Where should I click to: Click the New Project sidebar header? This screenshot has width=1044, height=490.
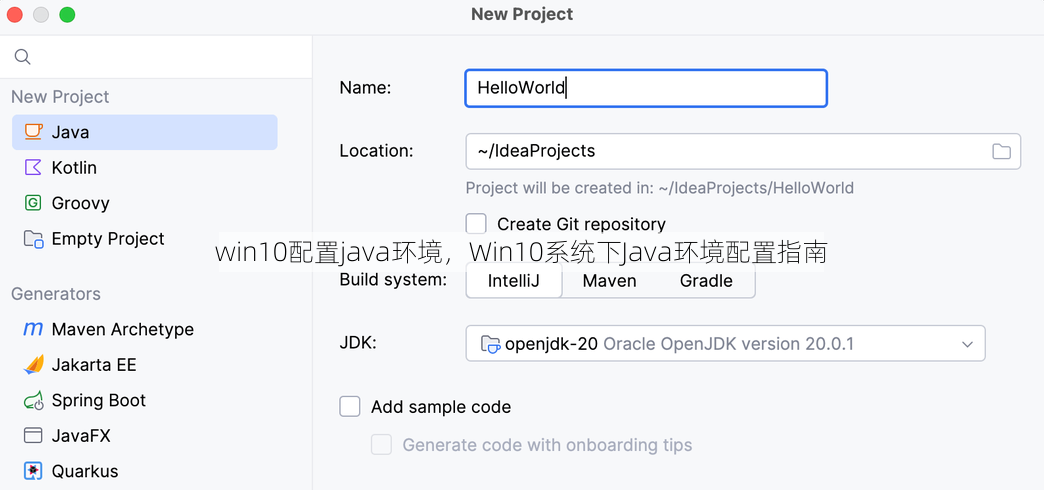tap(60, 97)
